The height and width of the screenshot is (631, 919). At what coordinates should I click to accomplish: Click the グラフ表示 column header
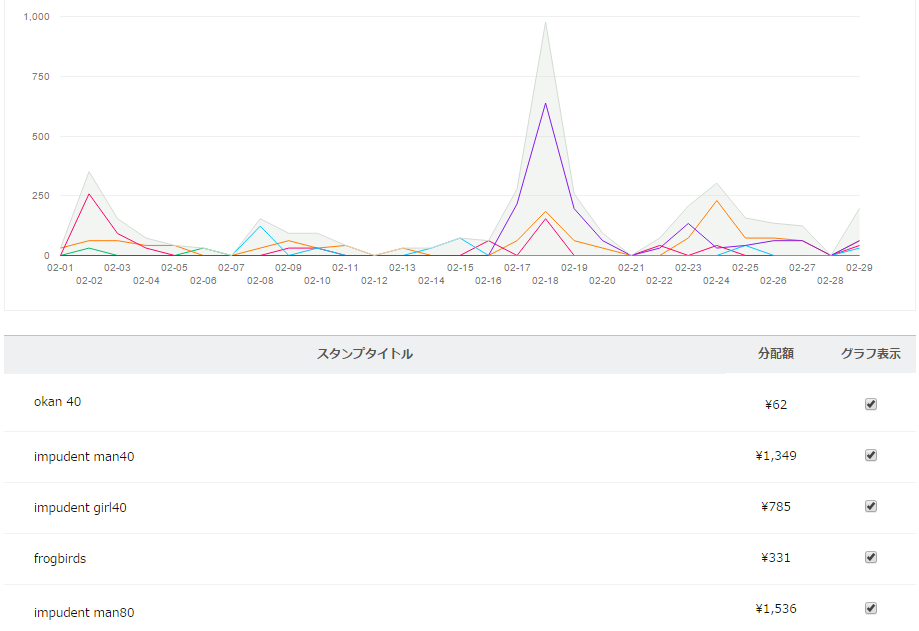tap(870, 354)
